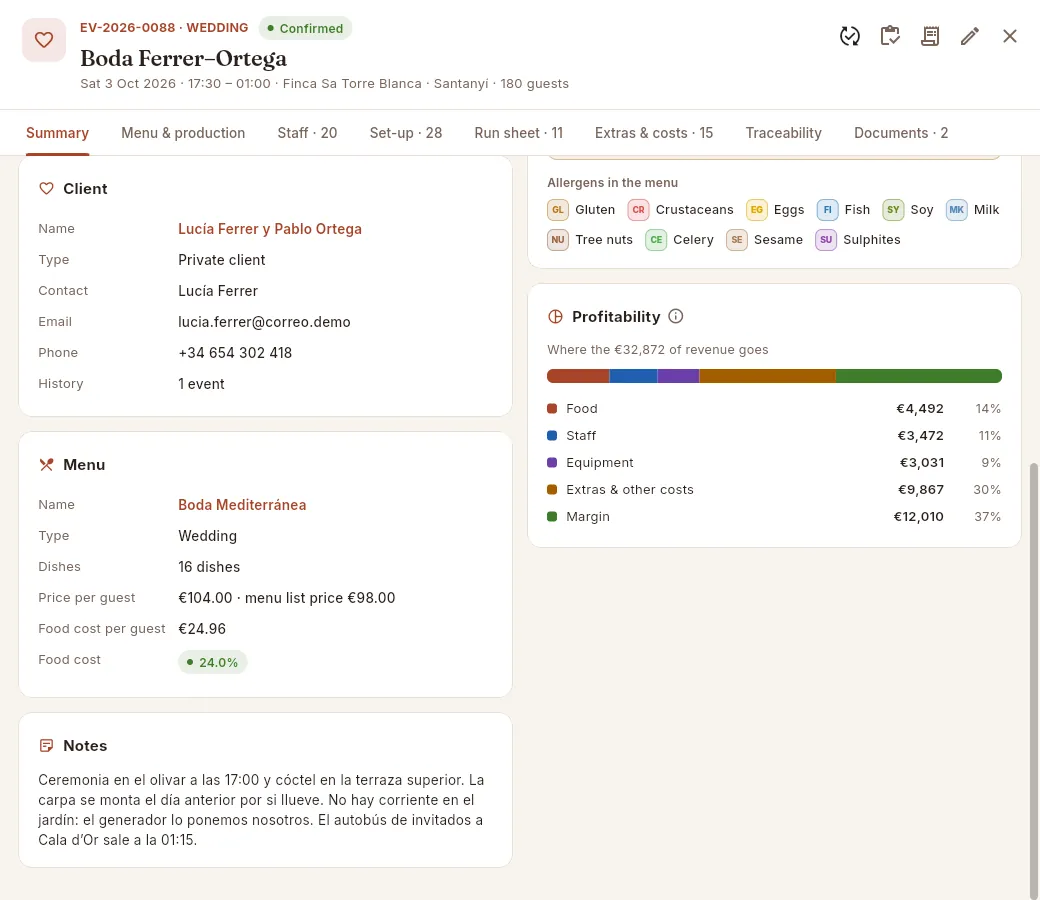The height and width of the screenshot is (900, 1040).
Task: Click the orange Extras bar segment
Action: [x=767, y=376]
